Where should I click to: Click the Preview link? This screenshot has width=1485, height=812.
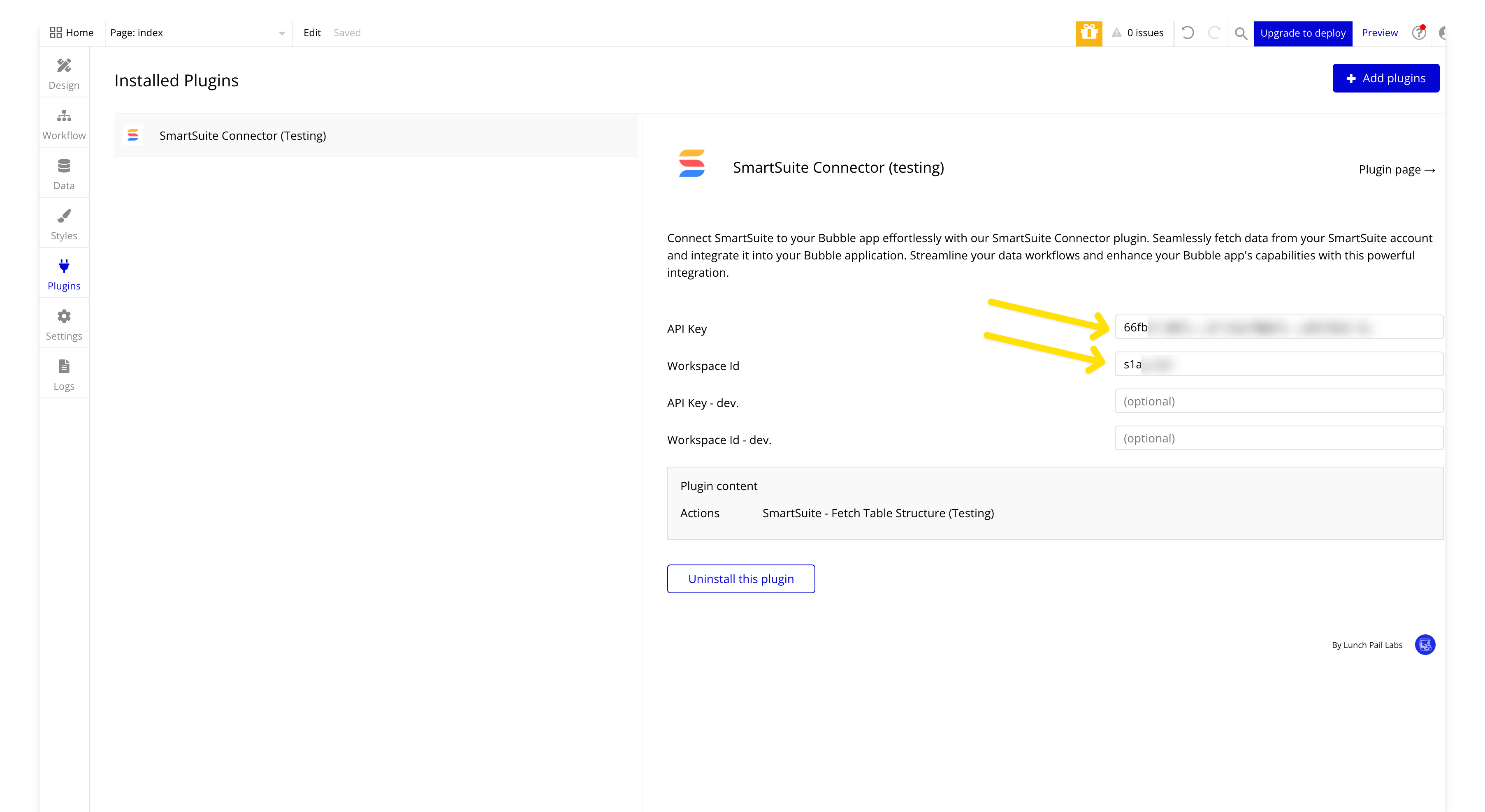click(1379, 33)
